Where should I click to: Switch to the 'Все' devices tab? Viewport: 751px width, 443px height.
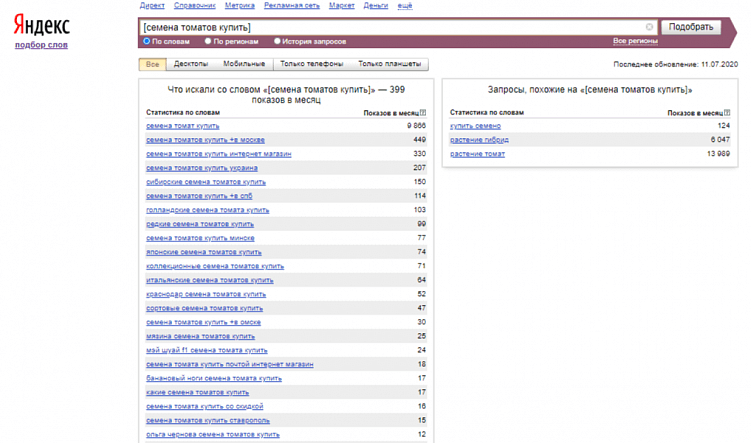click(152, 64)
